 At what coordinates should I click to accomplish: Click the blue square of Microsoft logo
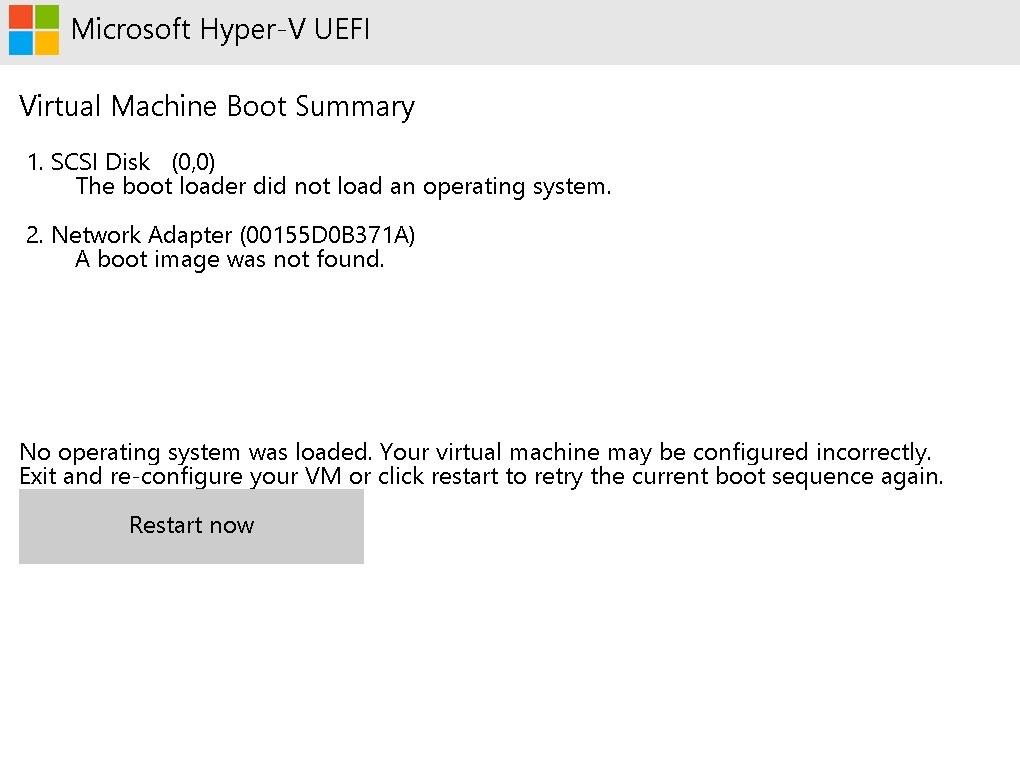click(21, 43)
